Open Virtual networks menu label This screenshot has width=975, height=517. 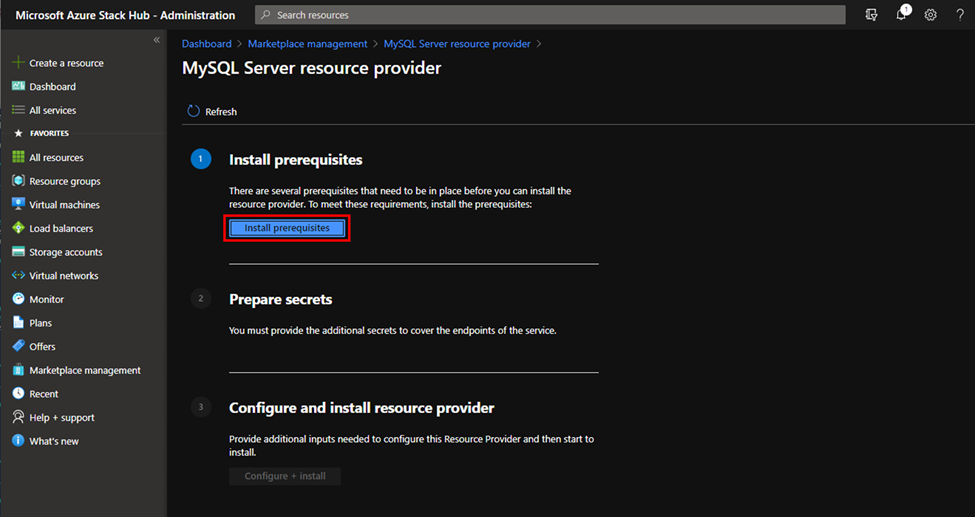click(x=64, y=276)
